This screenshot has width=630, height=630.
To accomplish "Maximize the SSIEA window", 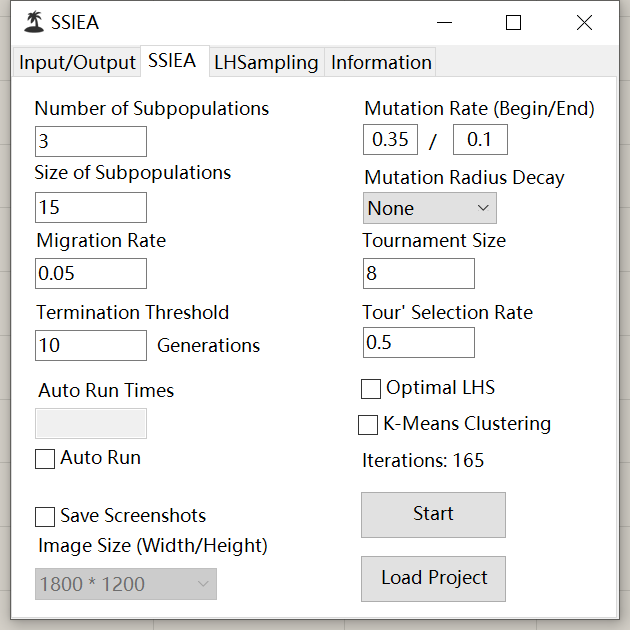I will pyautogui.click(x=513, y=22).
